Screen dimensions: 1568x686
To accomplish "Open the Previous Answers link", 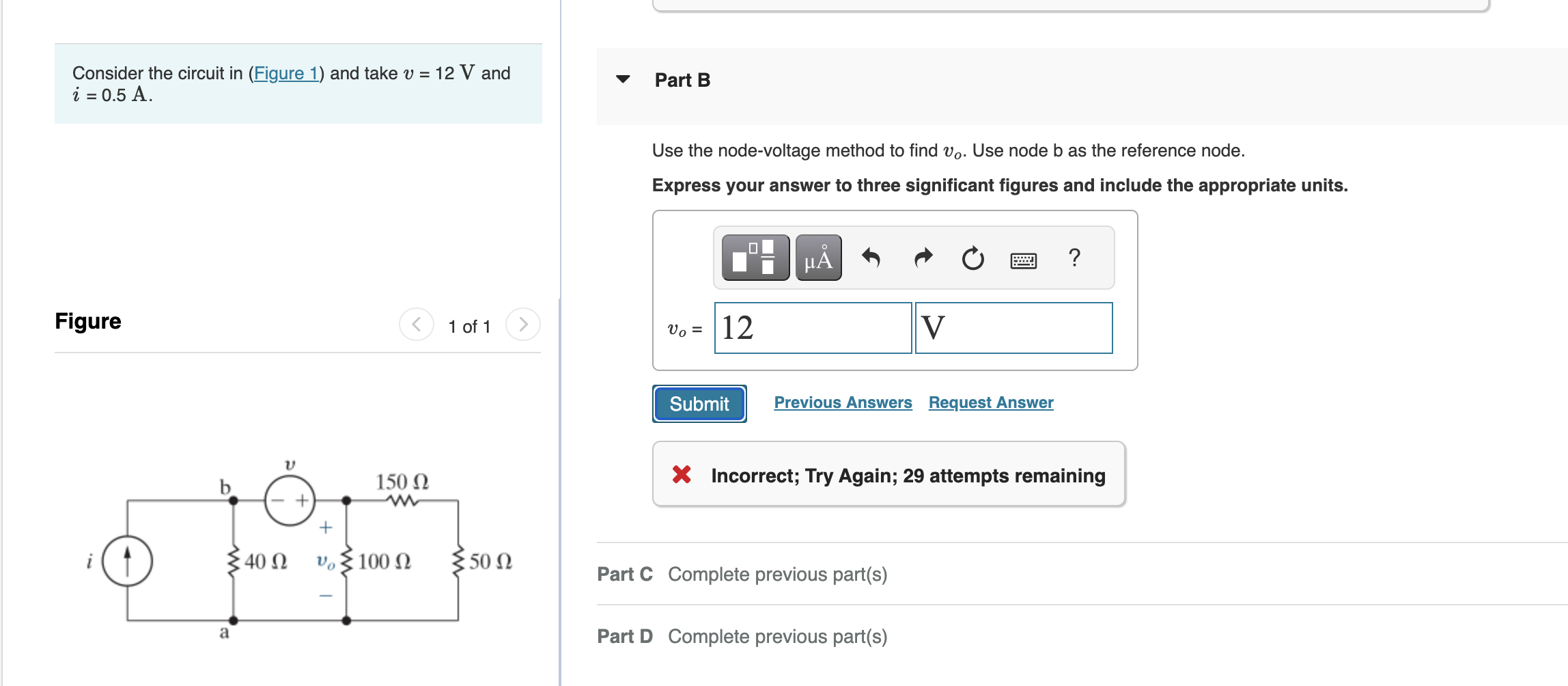I will point(843,402).
